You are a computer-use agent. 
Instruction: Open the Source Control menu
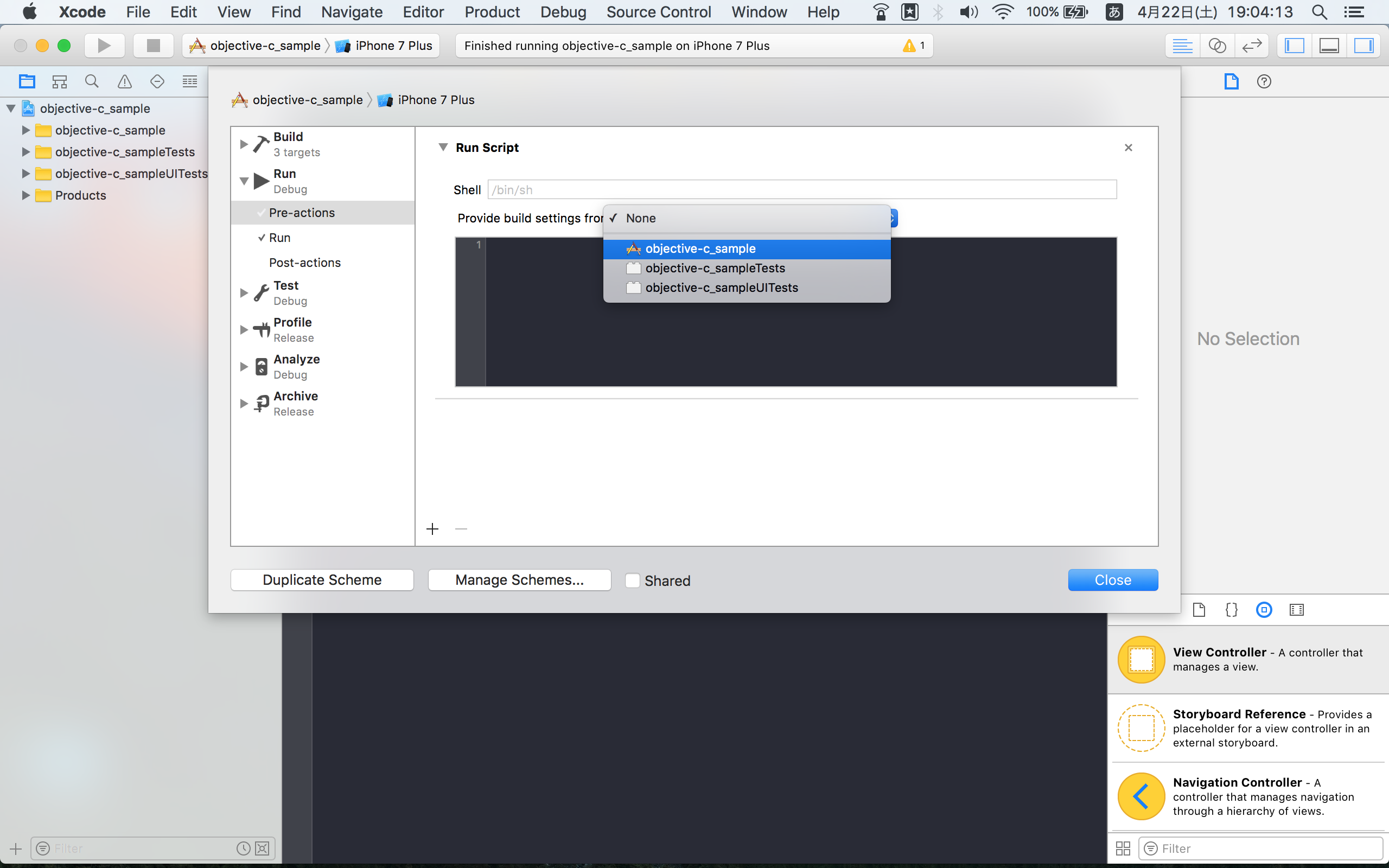point(658,12)
